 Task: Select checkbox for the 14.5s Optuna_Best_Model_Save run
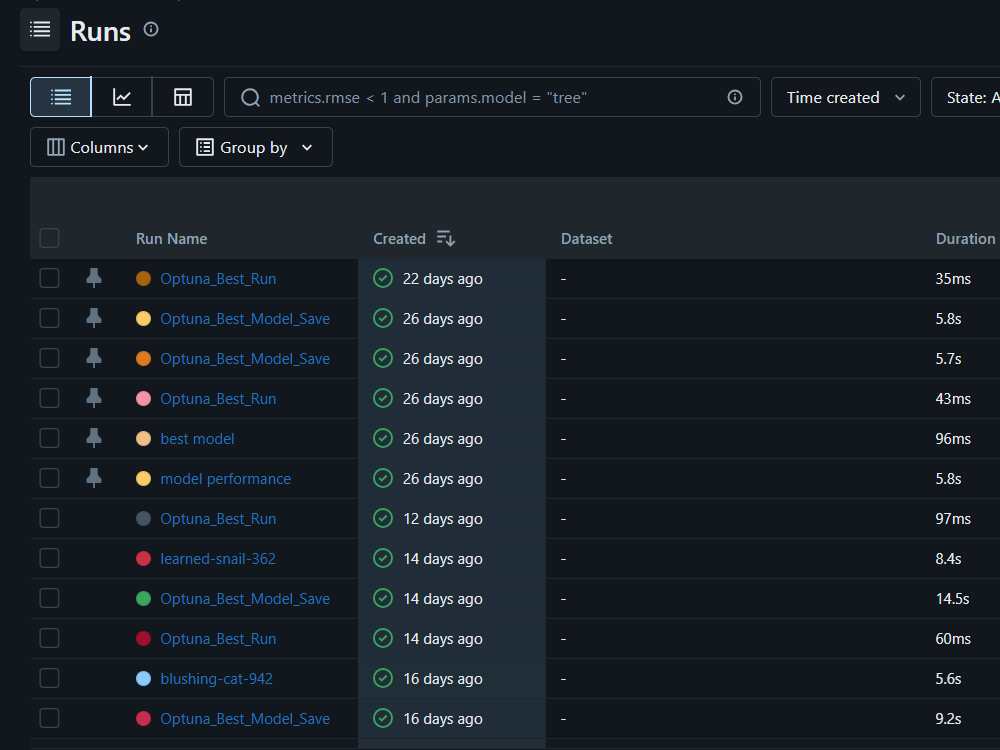coord(49,598)
